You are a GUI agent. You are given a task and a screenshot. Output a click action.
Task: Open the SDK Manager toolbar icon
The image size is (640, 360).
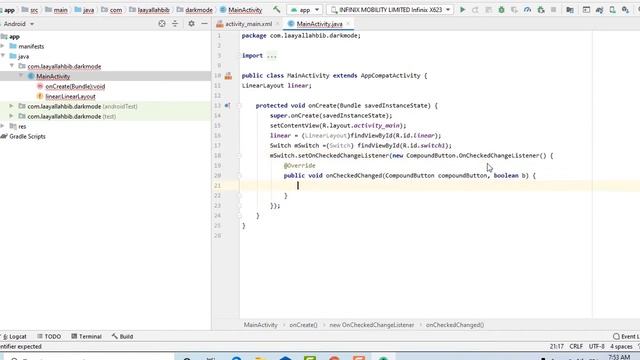[x=625, y=9]
